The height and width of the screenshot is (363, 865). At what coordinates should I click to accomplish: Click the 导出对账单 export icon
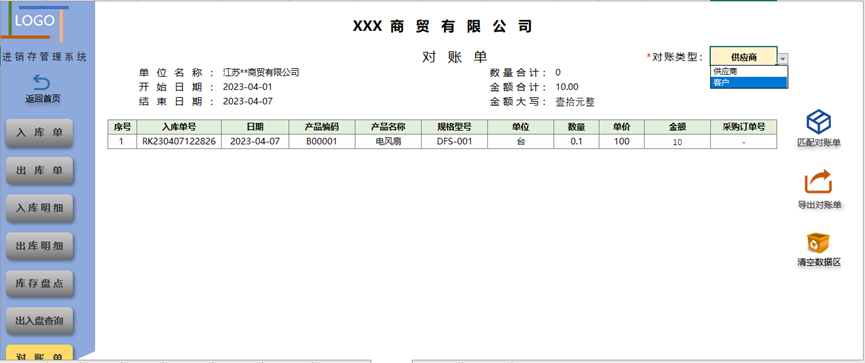[x=819, y=182]
